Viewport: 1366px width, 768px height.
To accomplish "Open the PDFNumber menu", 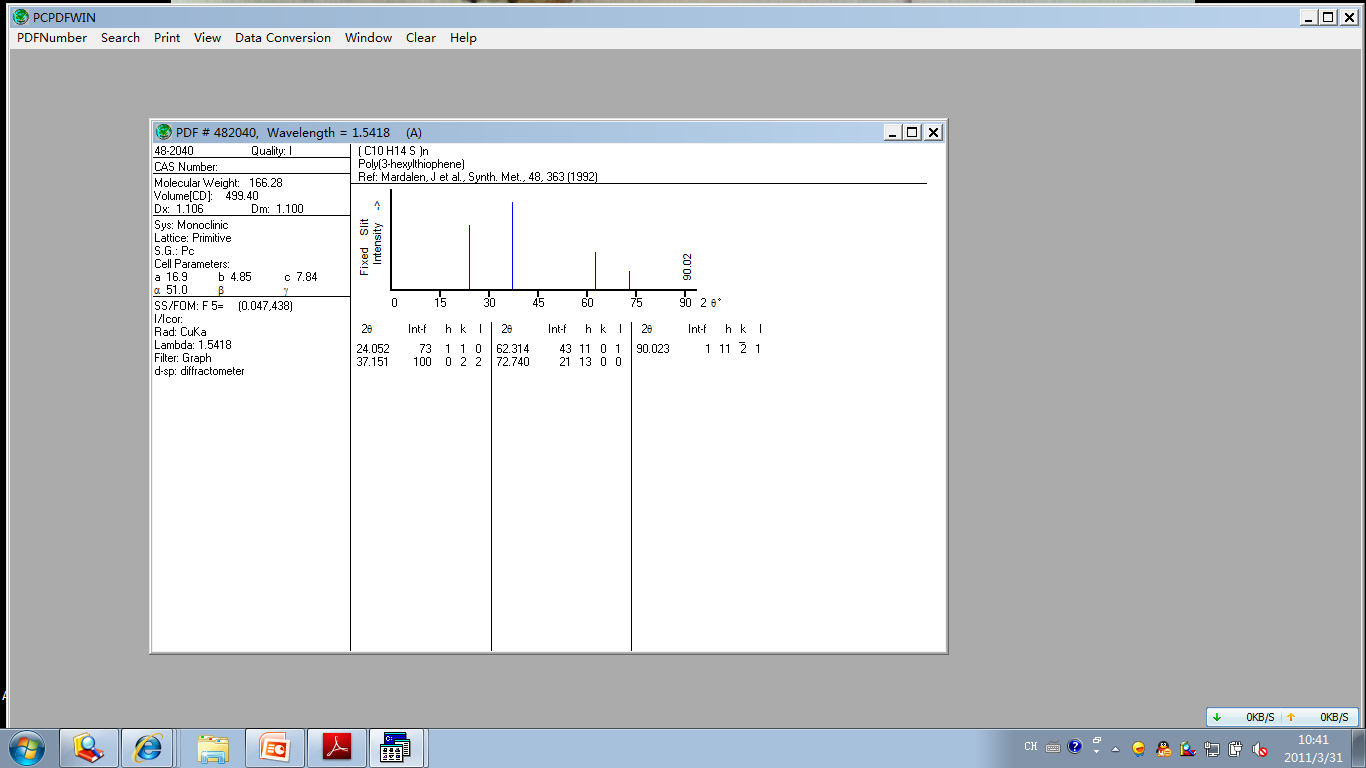I will (x=52, y=38).
